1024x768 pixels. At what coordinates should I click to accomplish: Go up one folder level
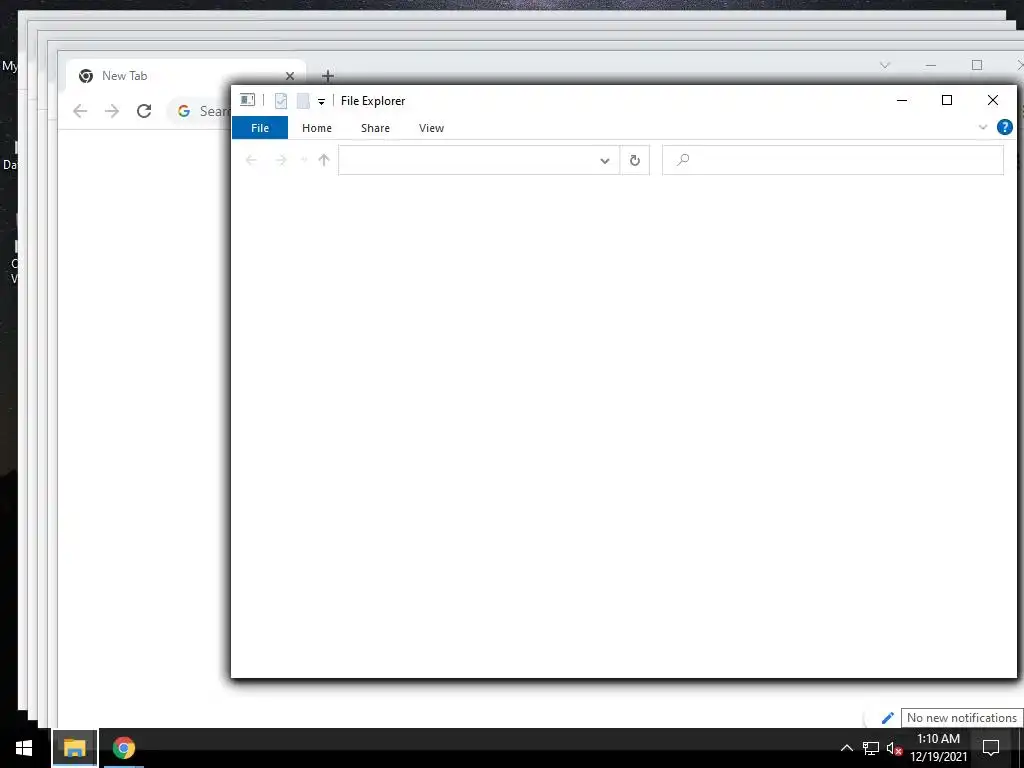pos(324,160)
